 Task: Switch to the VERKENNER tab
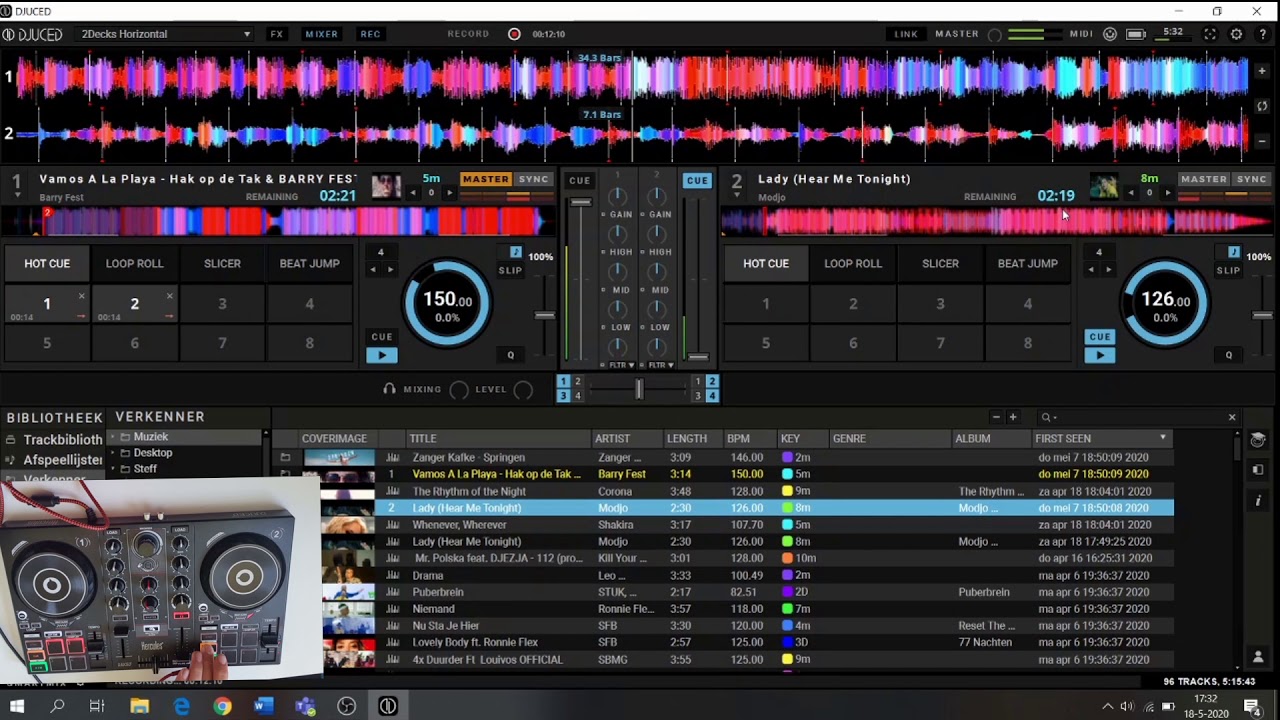(160, 417)
